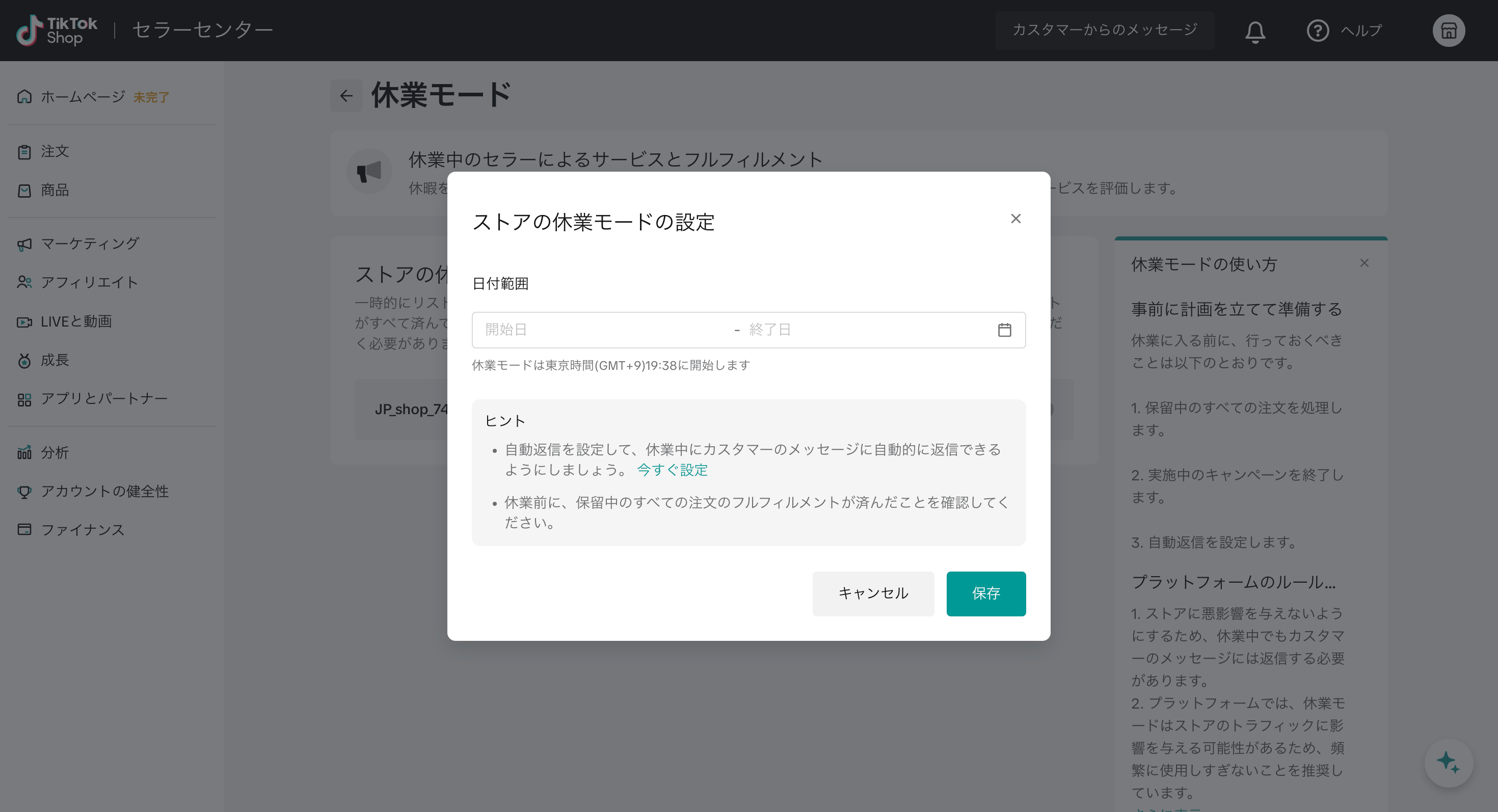Click the 注文 orders icon
1498x812 pixels.
pos(24,152)
